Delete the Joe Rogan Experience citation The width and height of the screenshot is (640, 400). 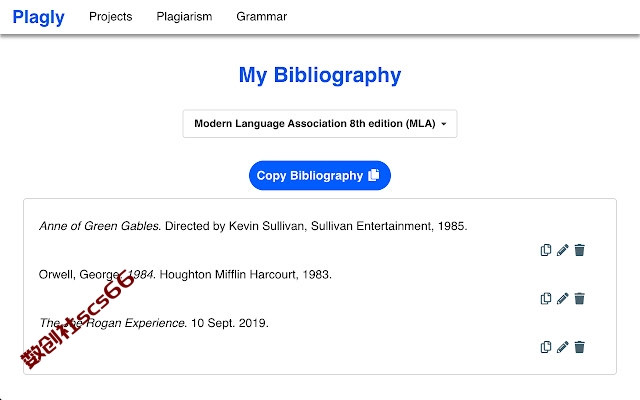pyautogui.click(x=579, y=347)
